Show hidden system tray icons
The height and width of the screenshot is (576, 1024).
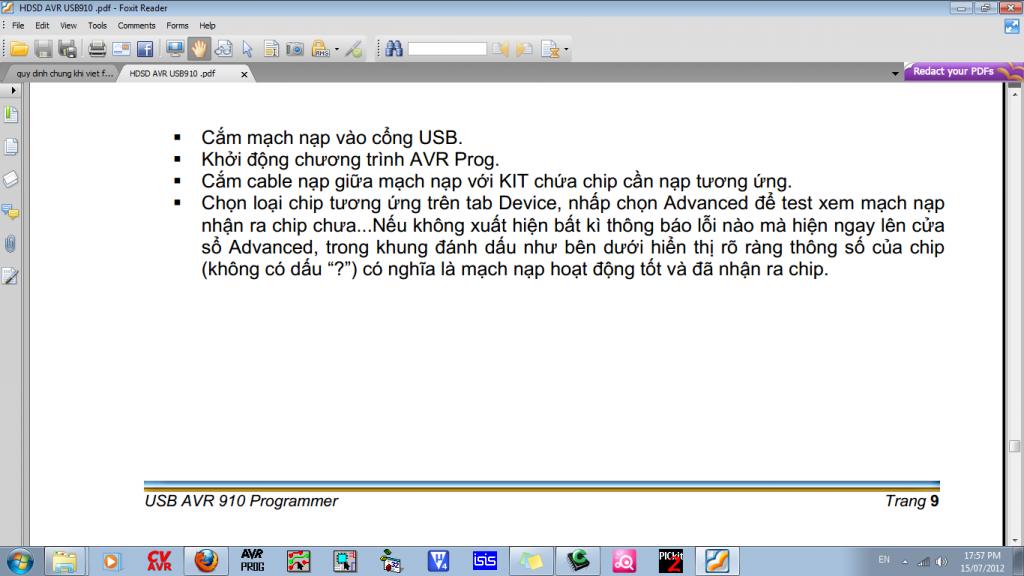(x=904, y=562)
